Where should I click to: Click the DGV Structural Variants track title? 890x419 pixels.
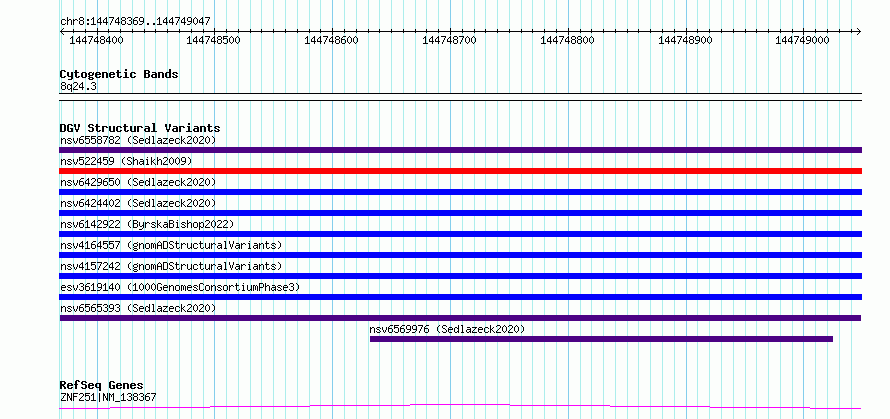click(x=140, y=128)
